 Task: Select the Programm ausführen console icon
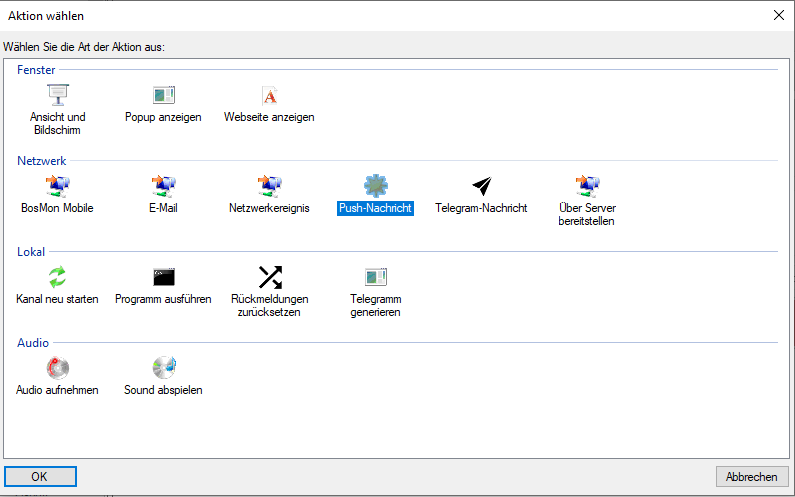tap(163, 276)
